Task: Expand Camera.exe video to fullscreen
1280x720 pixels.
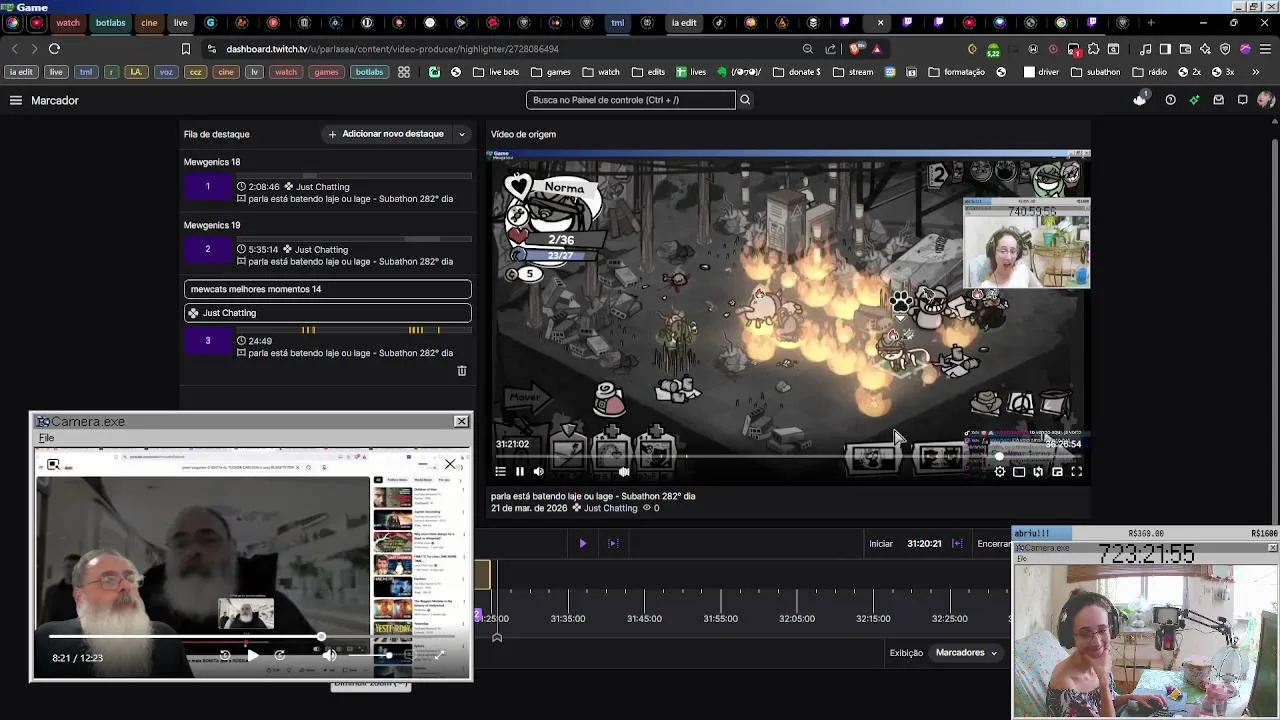Action: pos(439,656)
